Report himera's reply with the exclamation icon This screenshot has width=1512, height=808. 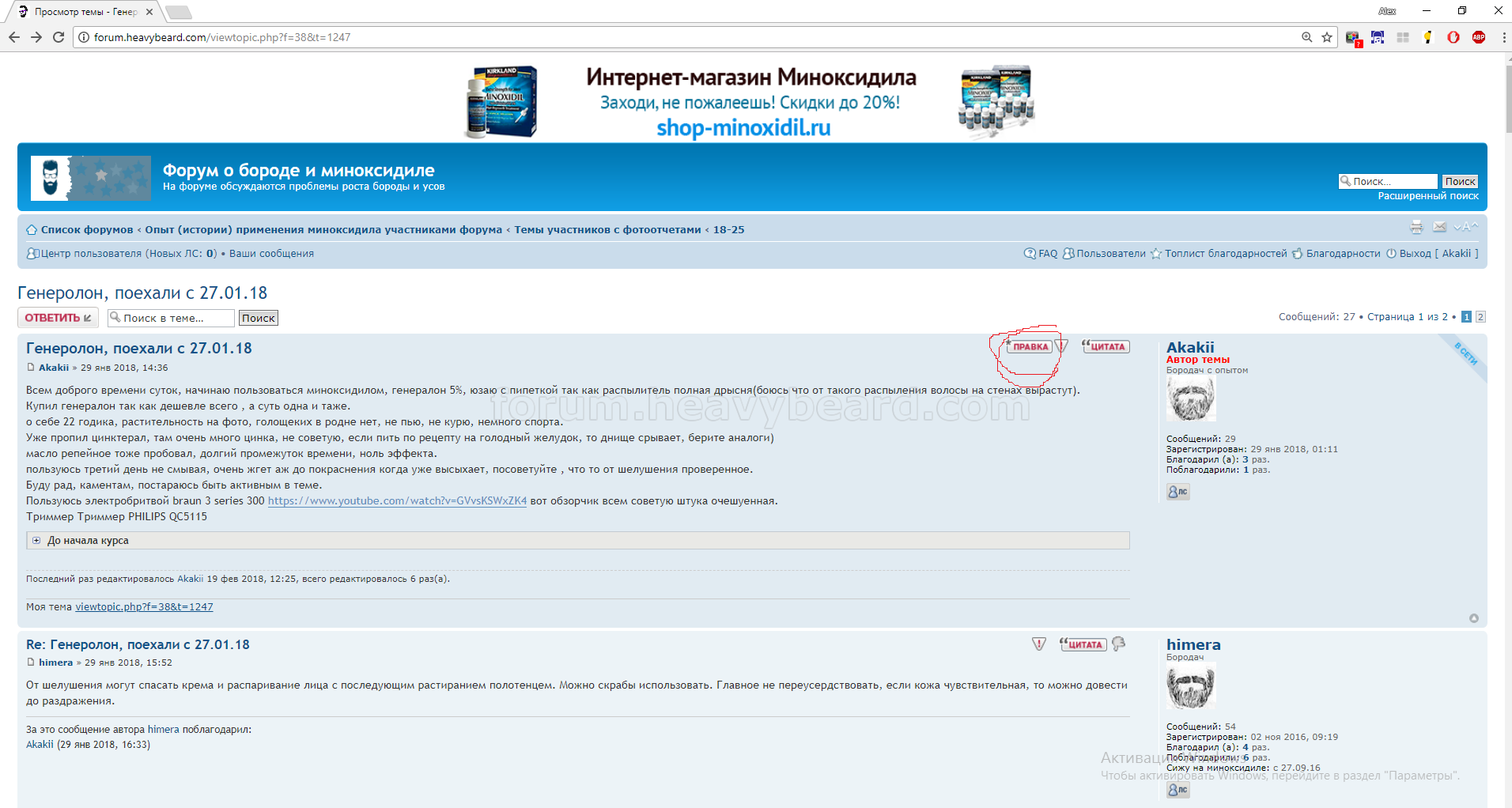pyautogui.click(x=1039, y=644)
